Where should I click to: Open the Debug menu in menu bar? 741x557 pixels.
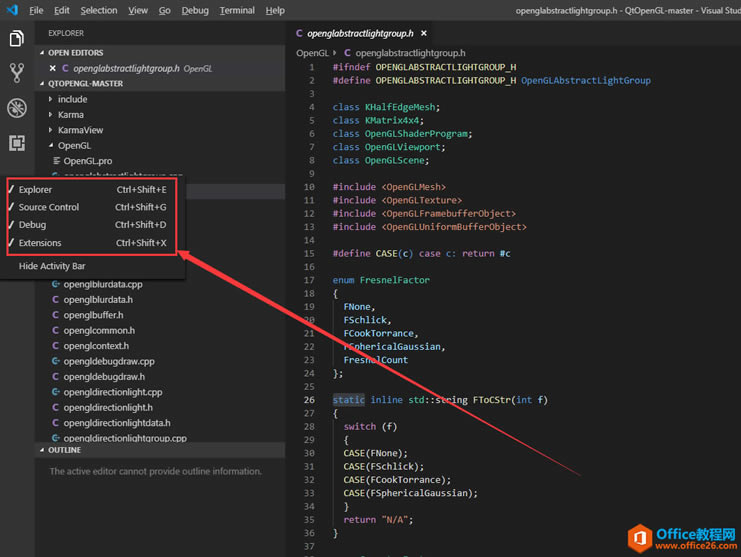195,10
